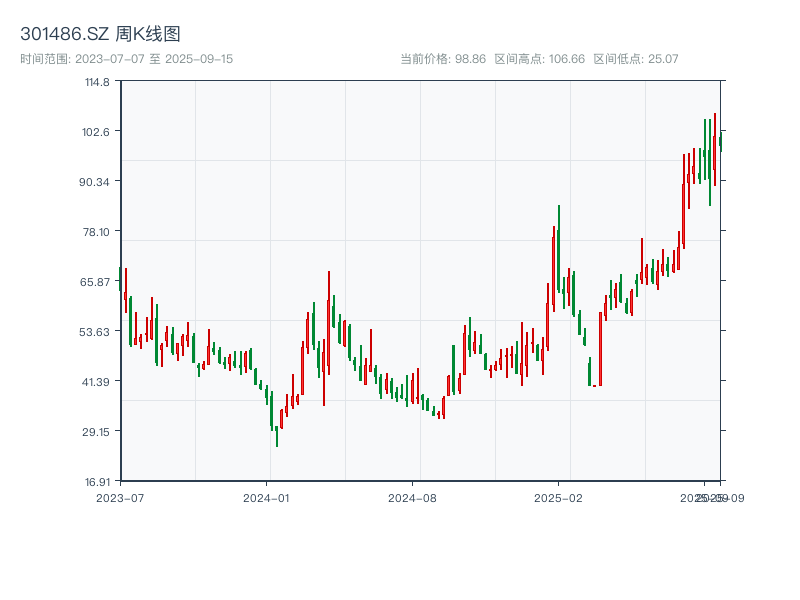Click y-axis label 29.15

96,432
